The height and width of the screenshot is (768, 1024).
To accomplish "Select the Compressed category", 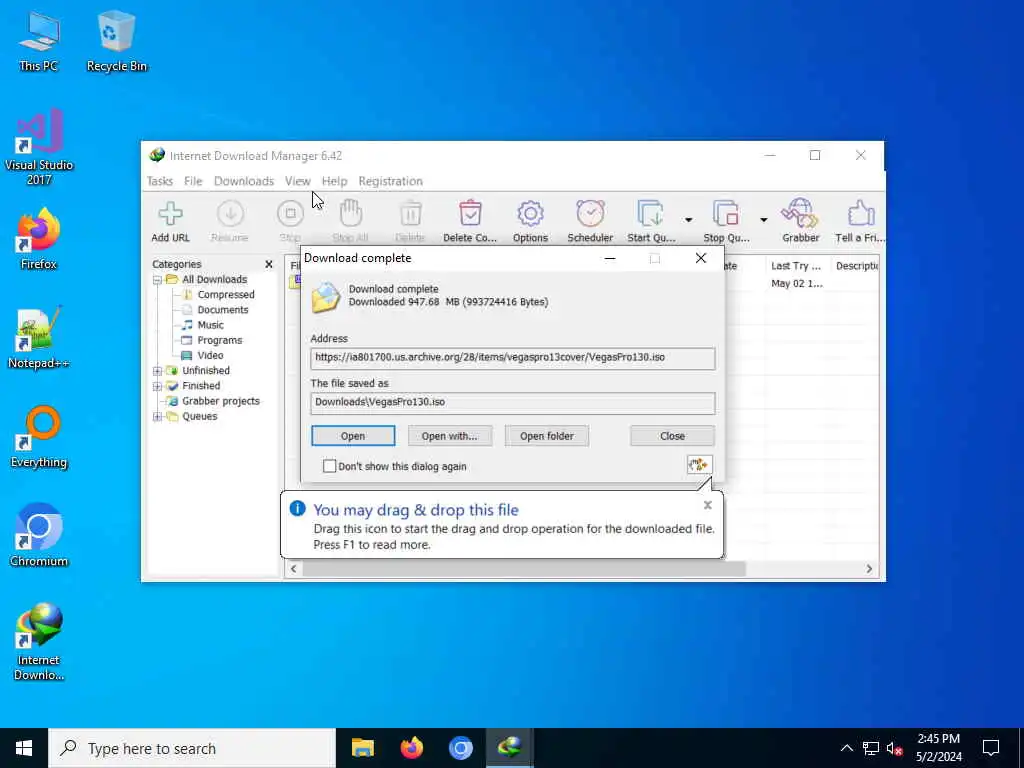I will click(x=226, y=295).
